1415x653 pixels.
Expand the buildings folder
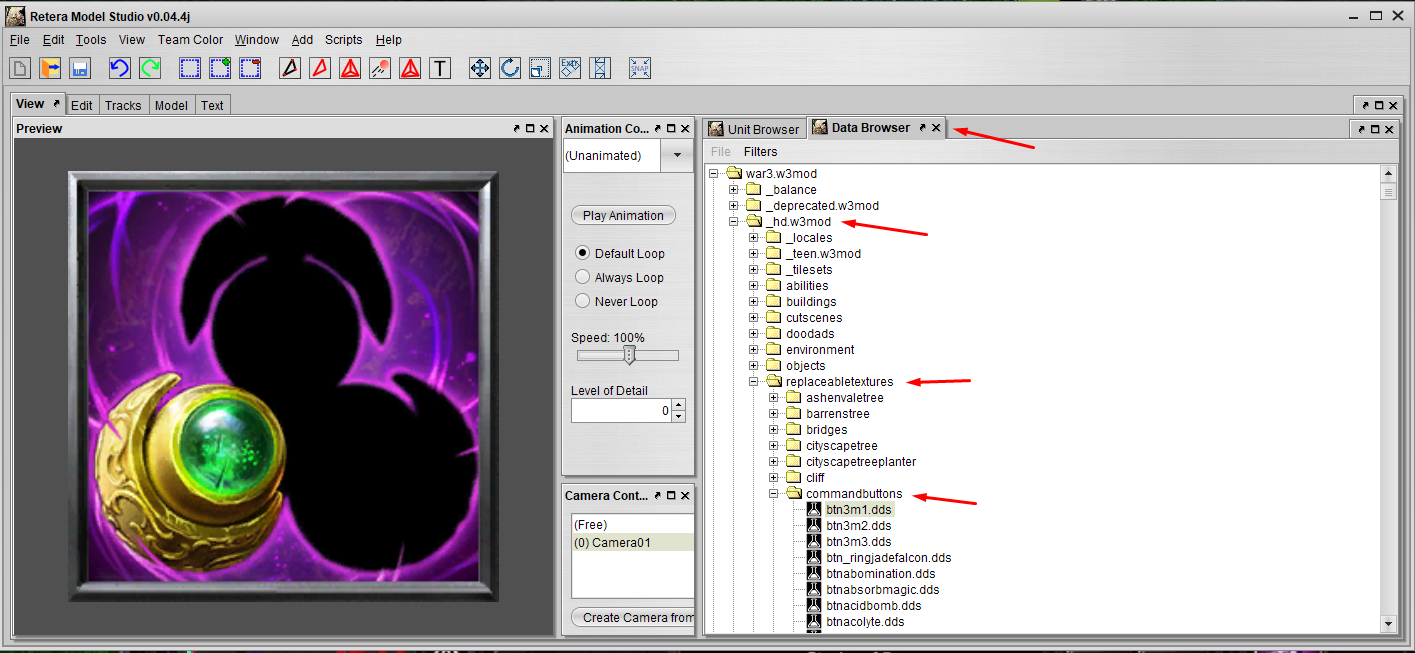coord(754,302)
